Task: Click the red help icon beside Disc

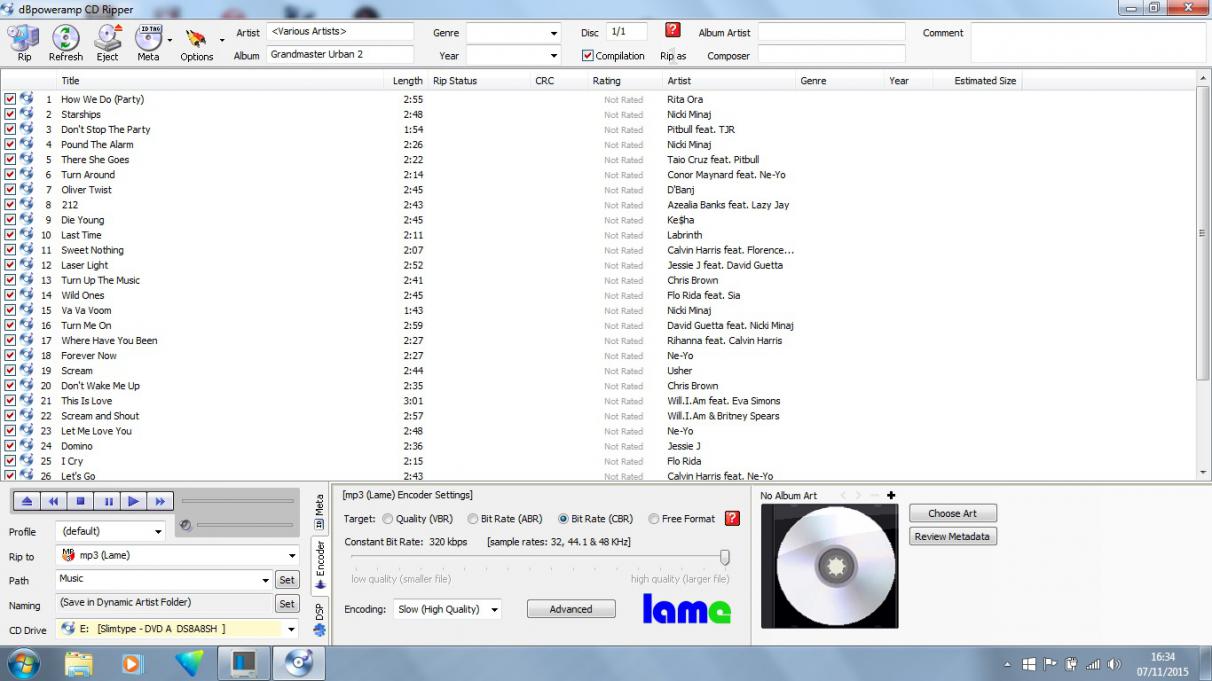Action: (673, 31)
